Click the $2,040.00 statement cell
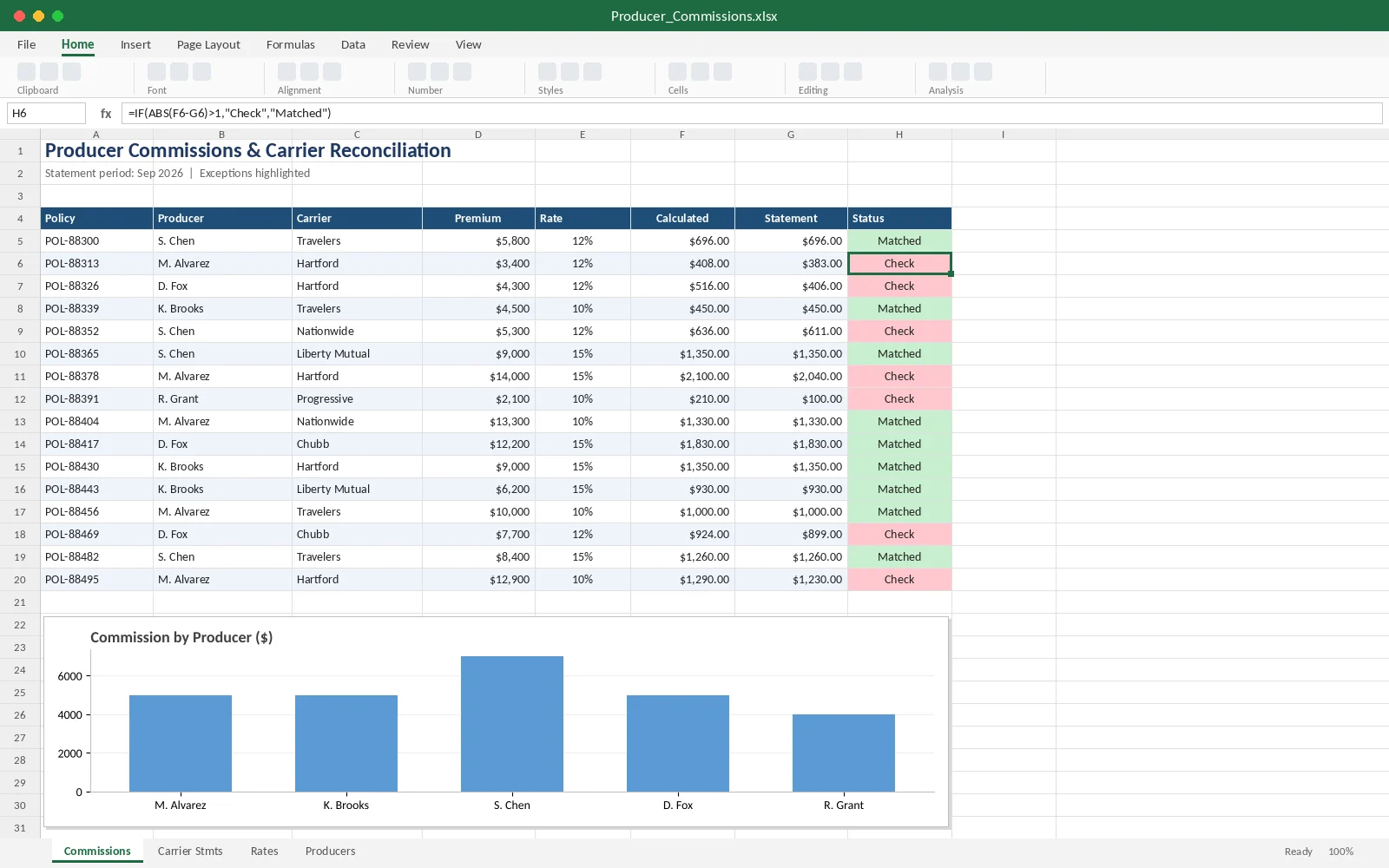Viewport: 1389px width, 868px height. [x=791, y=377]
